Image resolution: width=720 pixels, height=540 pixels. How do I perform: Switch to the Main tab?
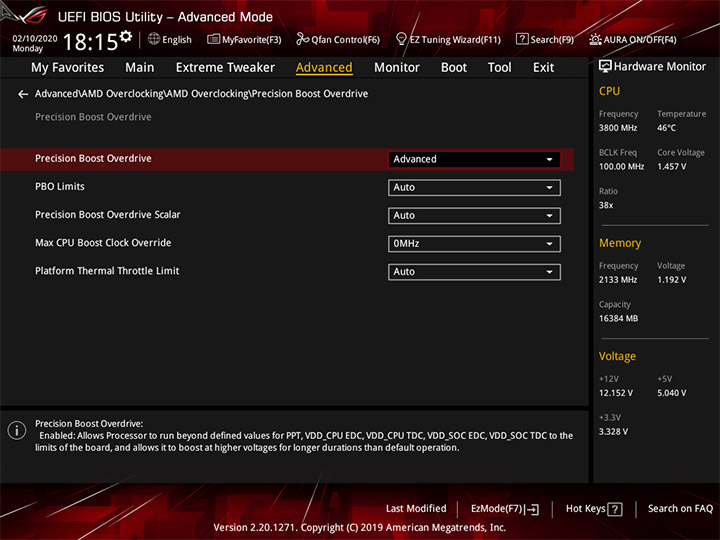[x=140, y=68]
